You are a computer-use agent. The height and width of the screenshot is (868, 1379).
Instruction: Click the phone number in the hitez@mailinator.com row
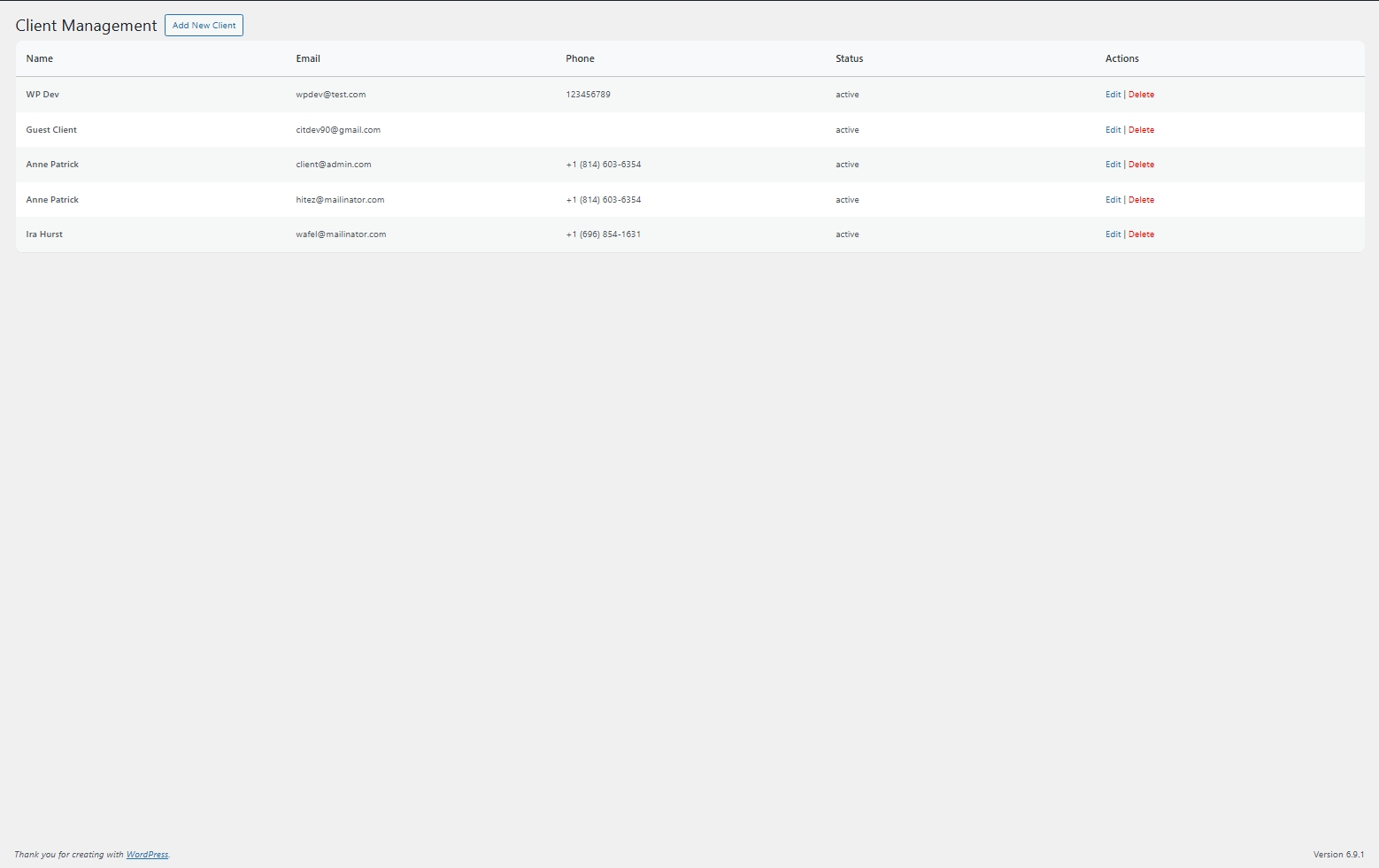[604, 200]
